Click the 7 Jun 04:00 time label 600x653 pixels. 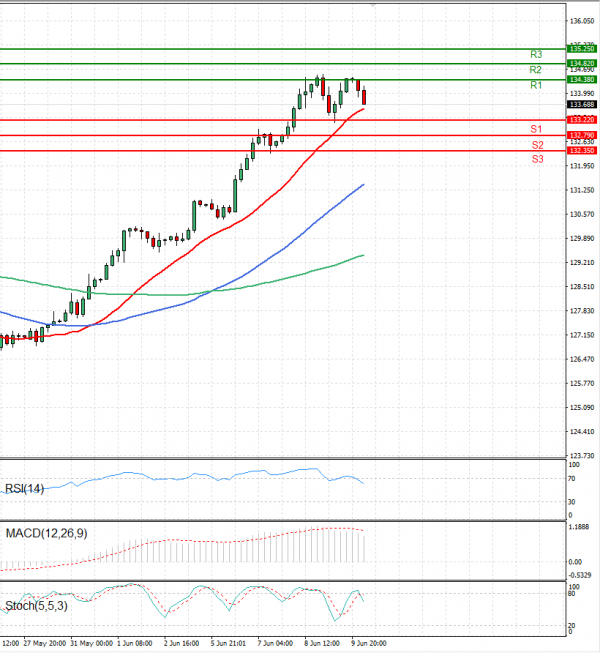275,643
